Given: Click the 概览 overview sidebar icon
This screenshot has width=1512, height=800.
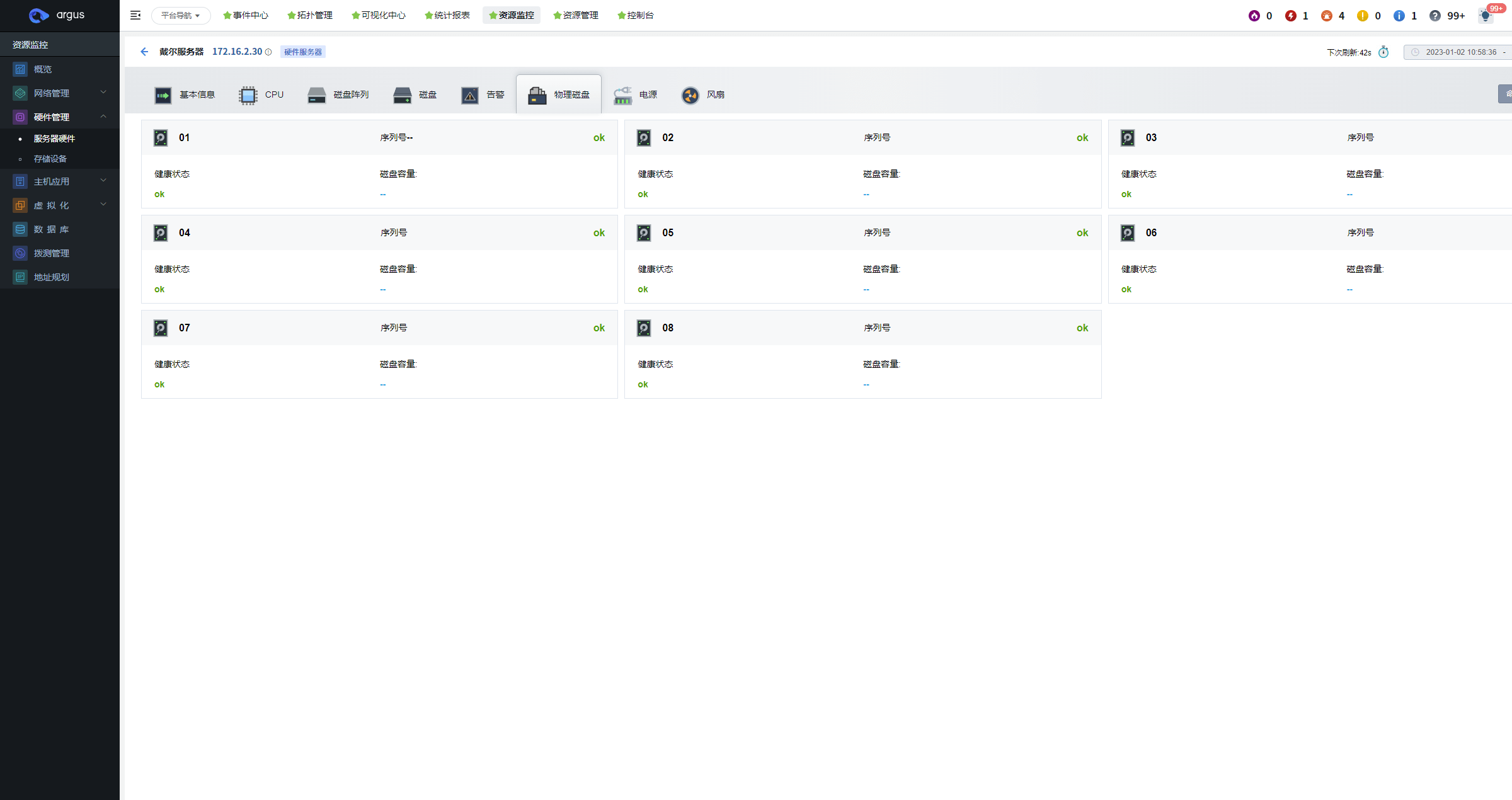Looking at the screenshot, I should 20,69.
